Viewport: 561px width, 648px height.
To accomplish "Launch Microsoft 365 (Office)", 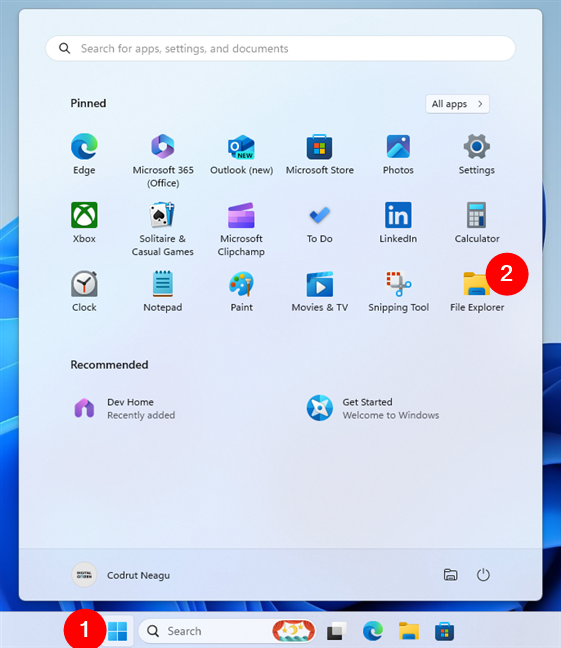I will click(x=163, y=160).
